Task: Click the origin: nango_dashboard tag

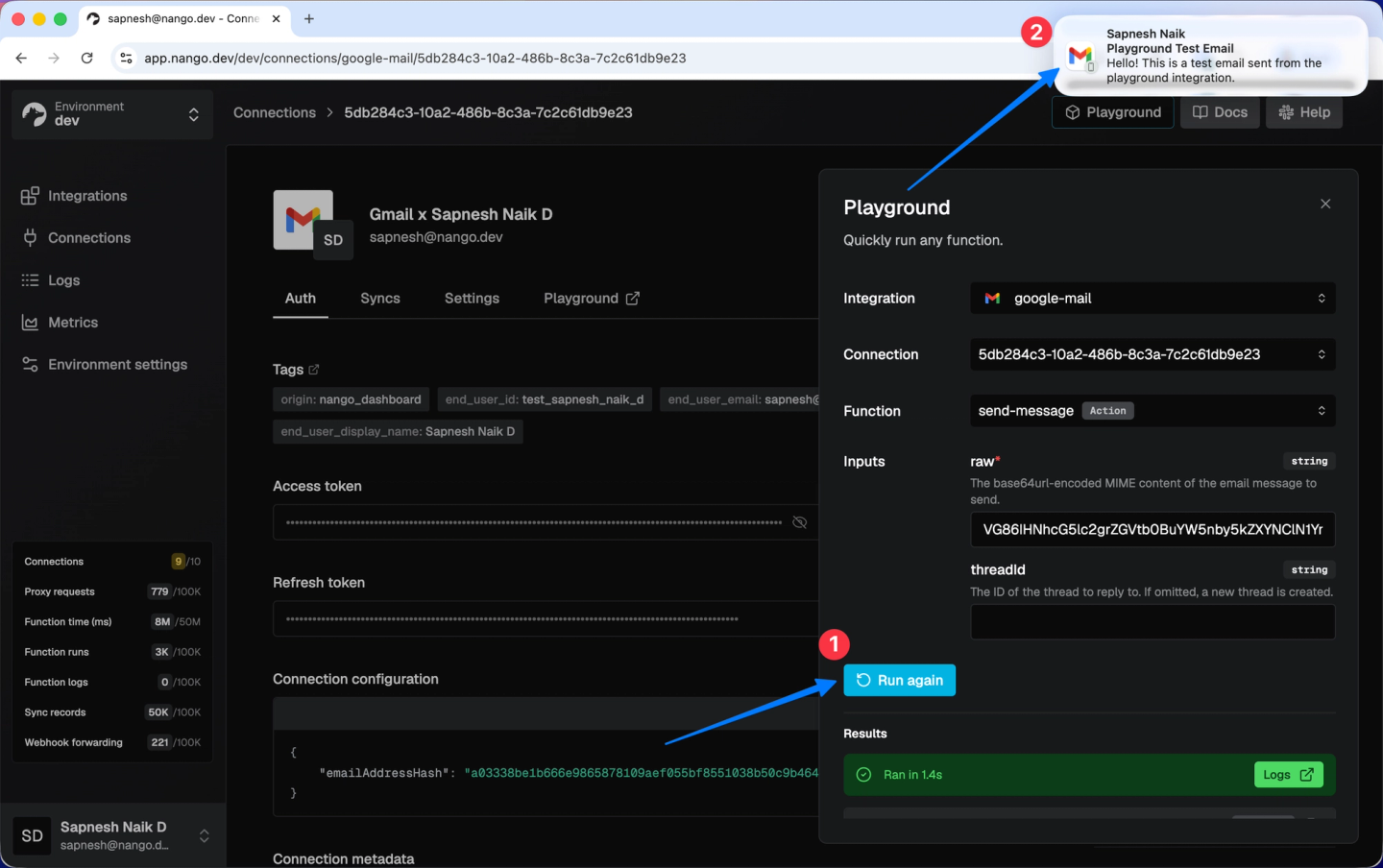Action: pos(351,399)
